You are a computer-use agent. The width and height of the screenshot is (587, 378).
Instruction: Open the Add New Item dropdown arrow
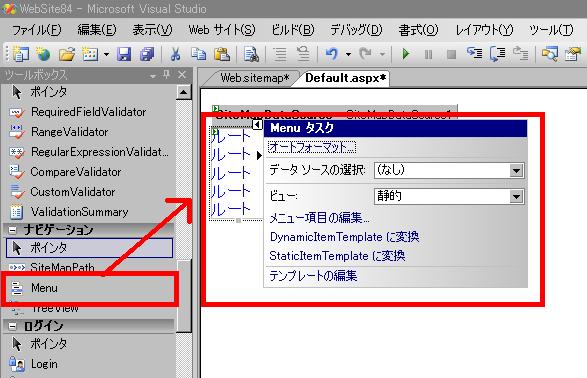click(x=107, y=55)
